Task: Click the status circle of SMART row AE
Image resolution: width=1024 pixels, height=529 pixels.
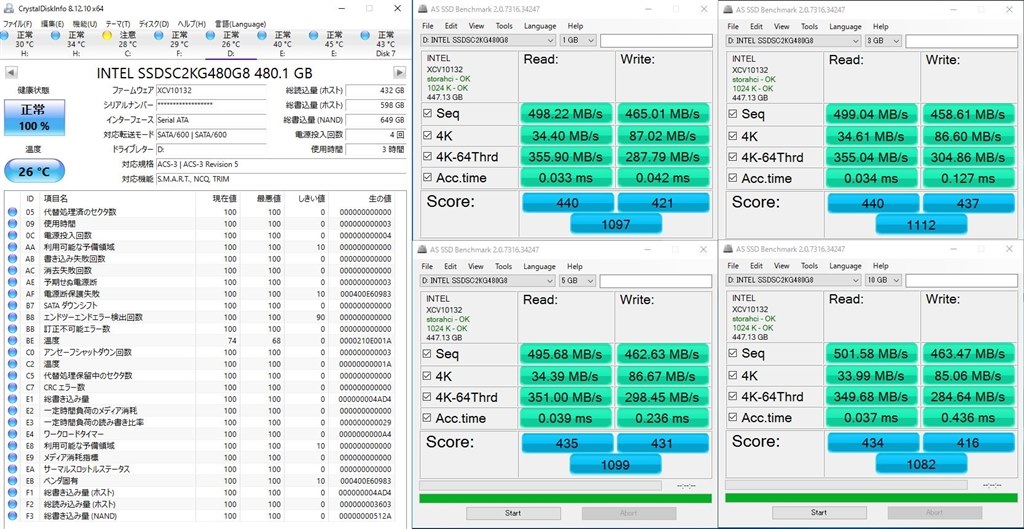Action: [x=12, y=282]
